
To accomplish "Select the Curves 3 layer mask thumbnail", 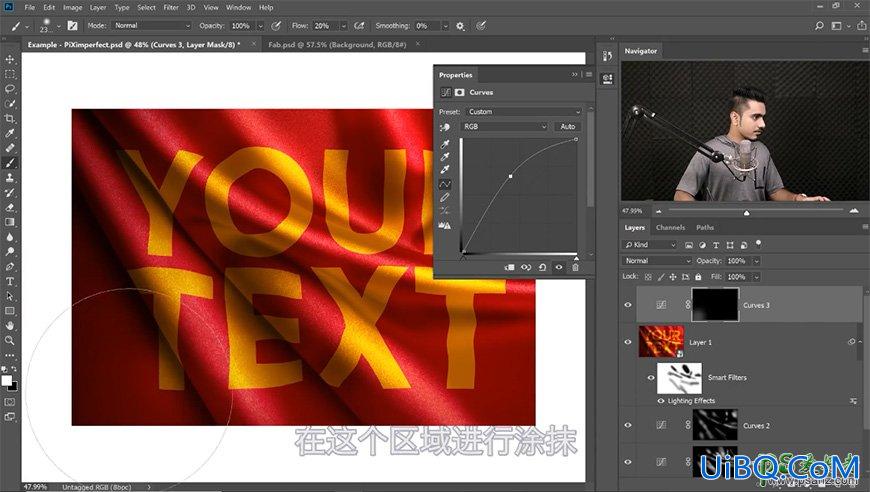I will point(715,305).
